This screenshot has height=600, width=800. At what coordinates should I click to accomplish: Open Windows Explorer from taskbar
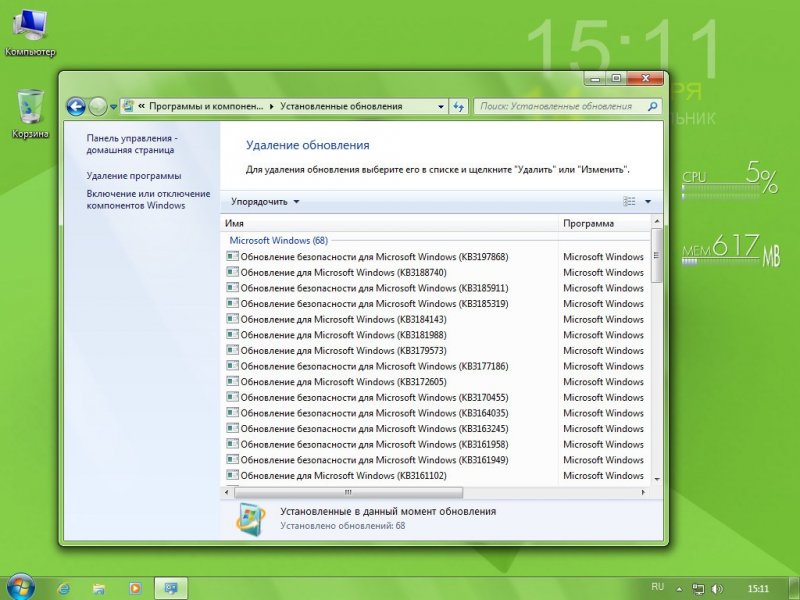tap(99, 588)
